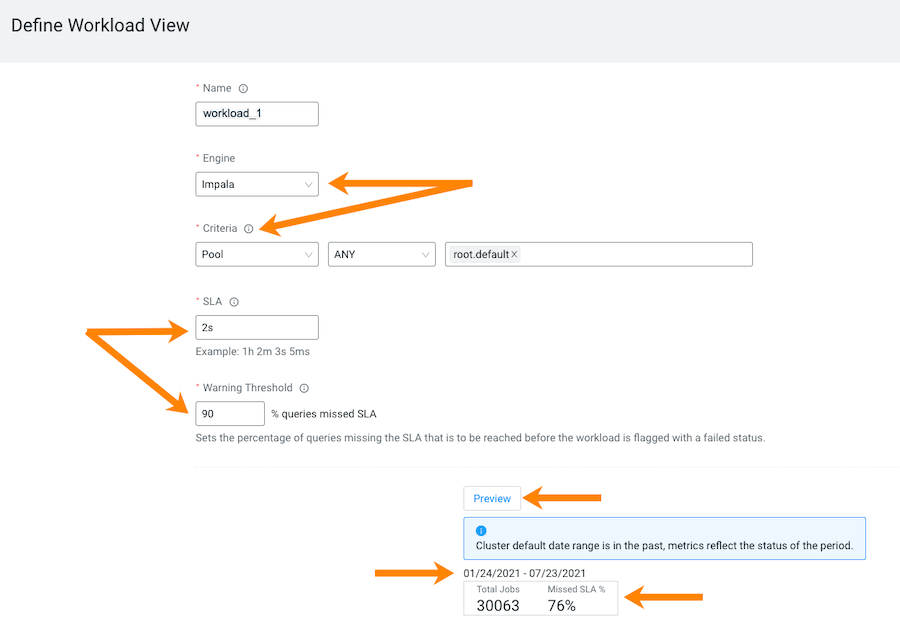Viewport: 900px width, 634px height.
Task: Click in the workload_1 name field
Action: coord(257,114)
